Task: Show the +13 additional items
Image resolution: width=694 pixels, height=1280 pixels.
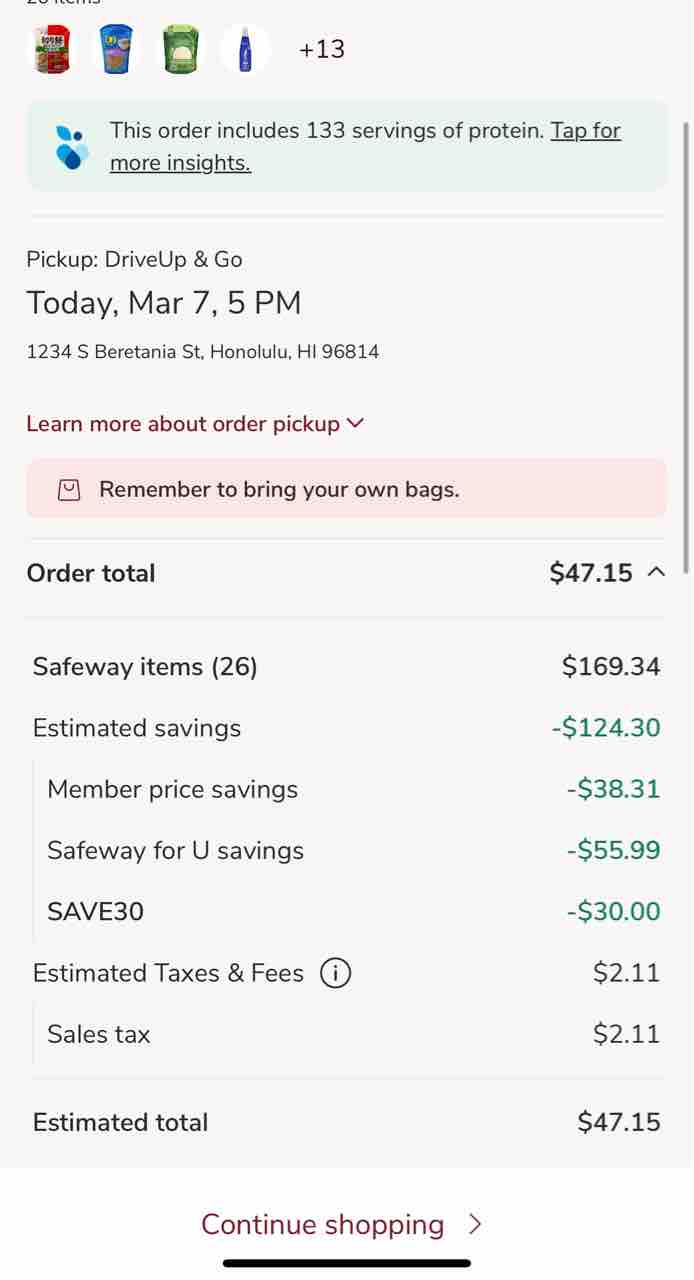Action: 321,49
